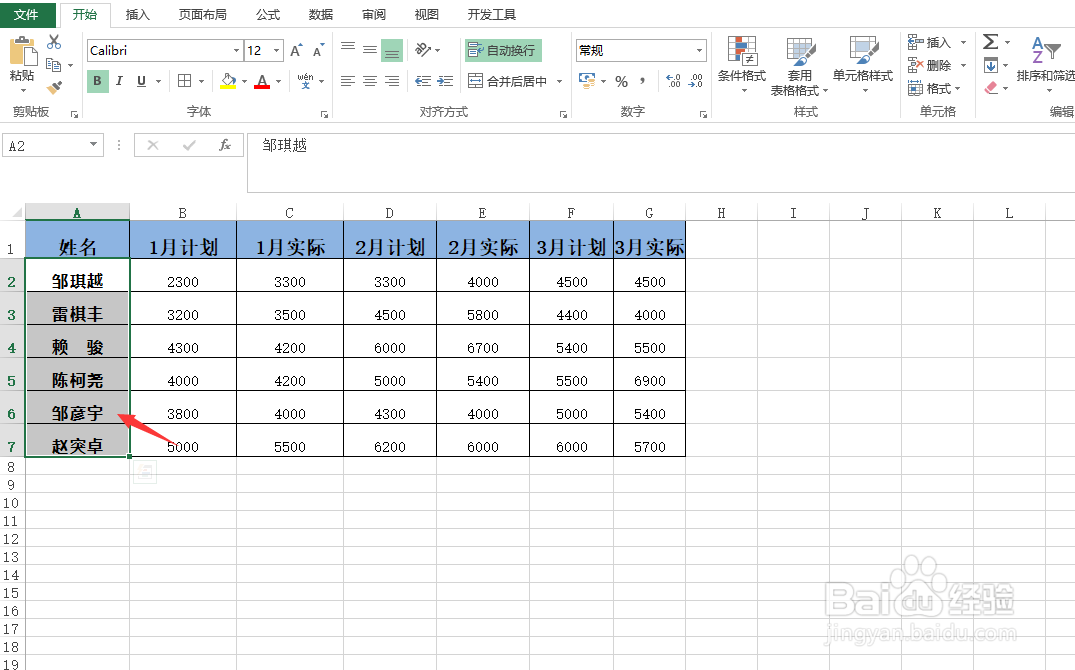Switch to the 视图 view tab
Viewport: 1075px width, 670px height.
(x=426, y=14)
